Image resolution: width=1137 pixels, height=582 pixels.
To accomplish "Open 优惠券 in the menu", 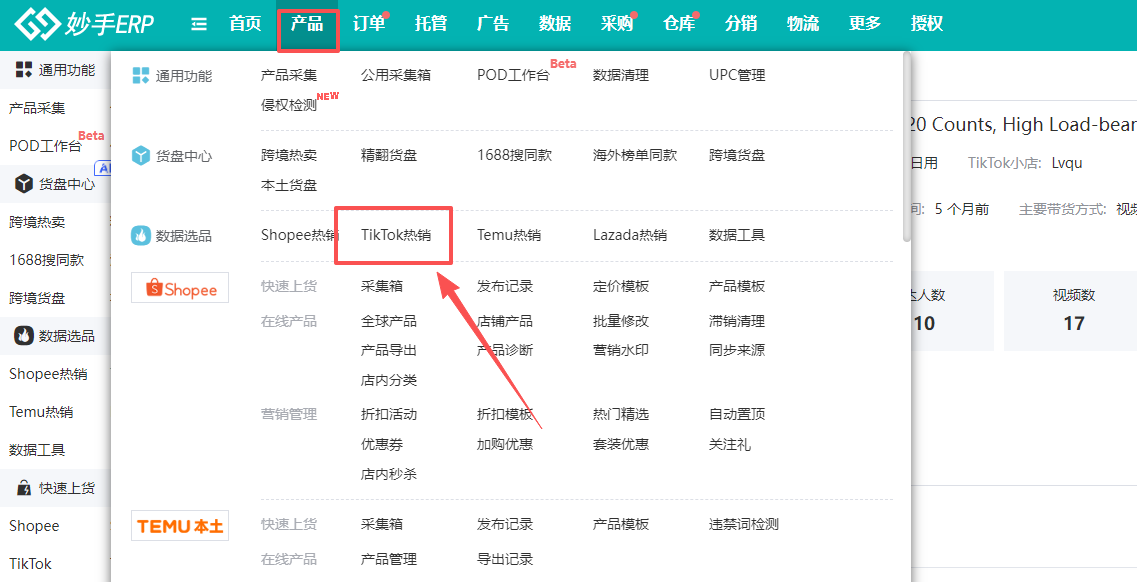I will coord(381,444).
